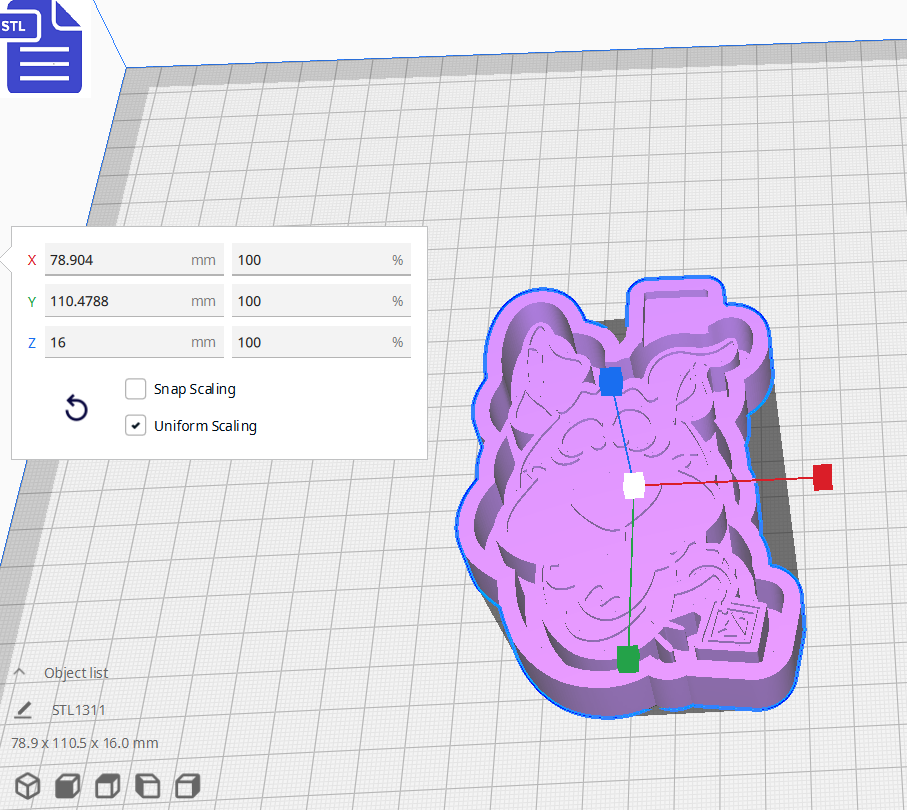Switch to 3D perspective view cube
This screenshot has width=907, height=810.
[27, 786]
